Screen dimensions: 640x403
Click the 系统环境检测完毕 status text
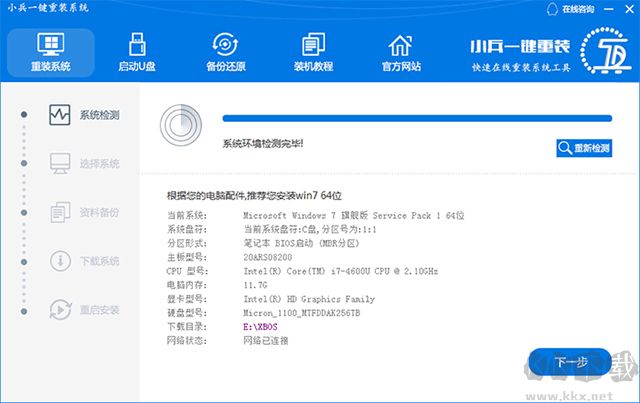coord(263,144)
